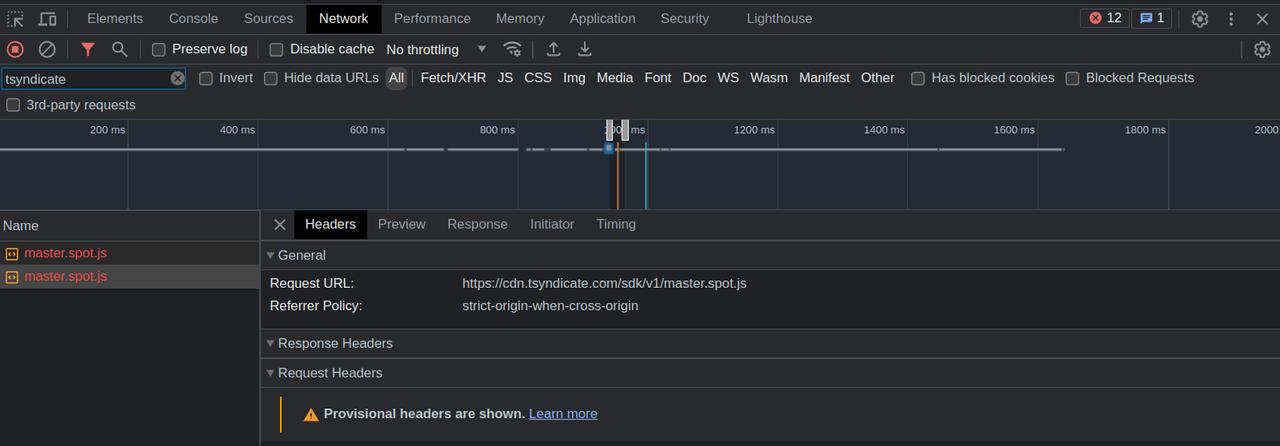Image resolution: width=1280 pixels, height=446 pixels.
Task: Open the Learn more link
Action: pos(563,414)
